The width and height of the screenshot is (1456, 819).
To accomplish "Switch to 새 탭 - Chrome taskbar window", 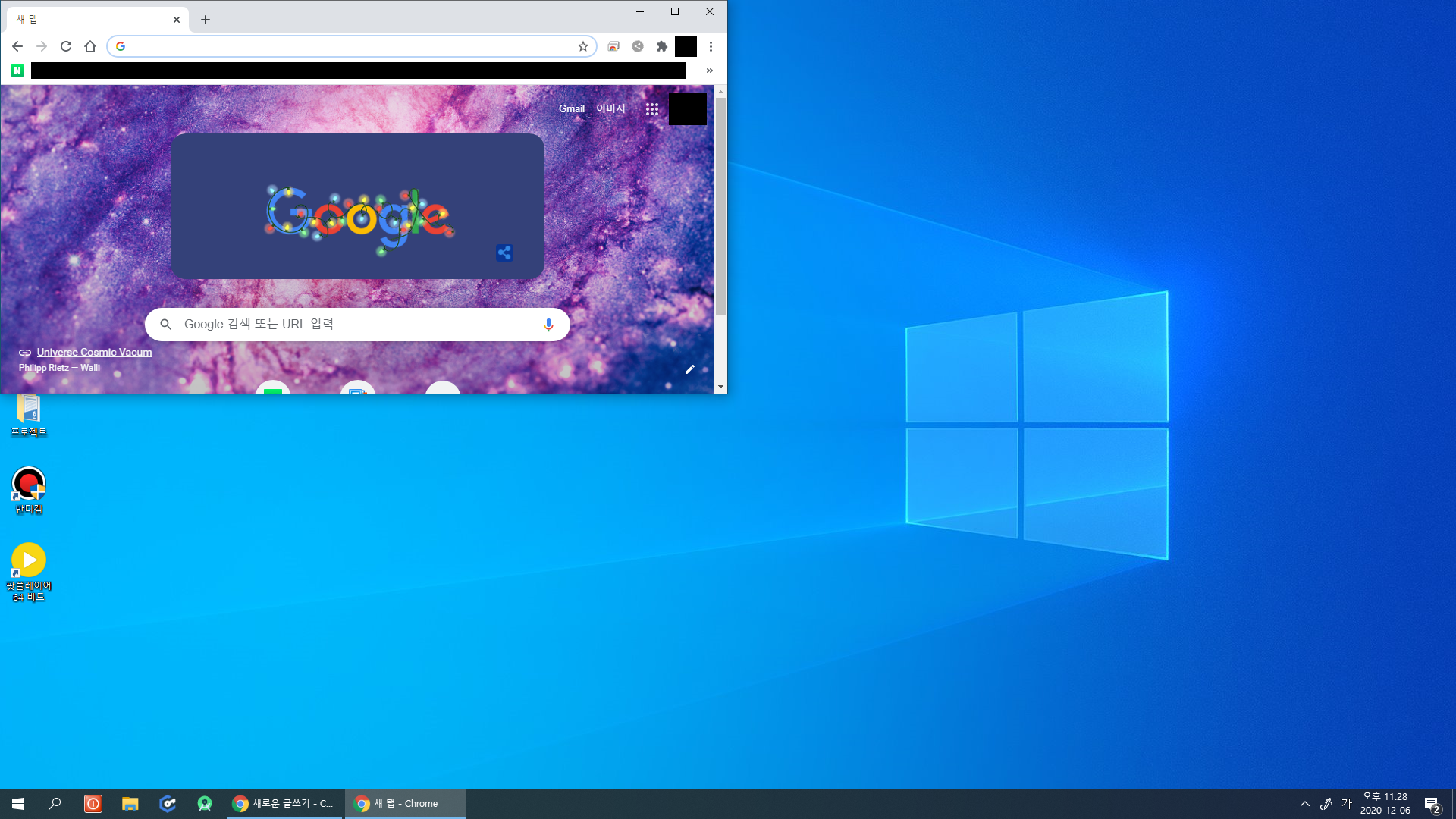I will tap(406, 804).
